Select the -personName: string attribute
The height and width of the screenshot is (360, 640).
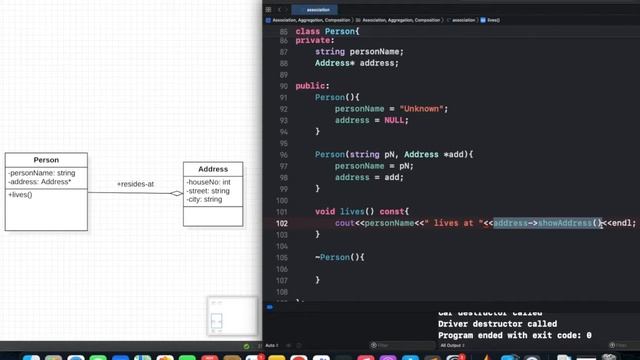pos(42,173)
